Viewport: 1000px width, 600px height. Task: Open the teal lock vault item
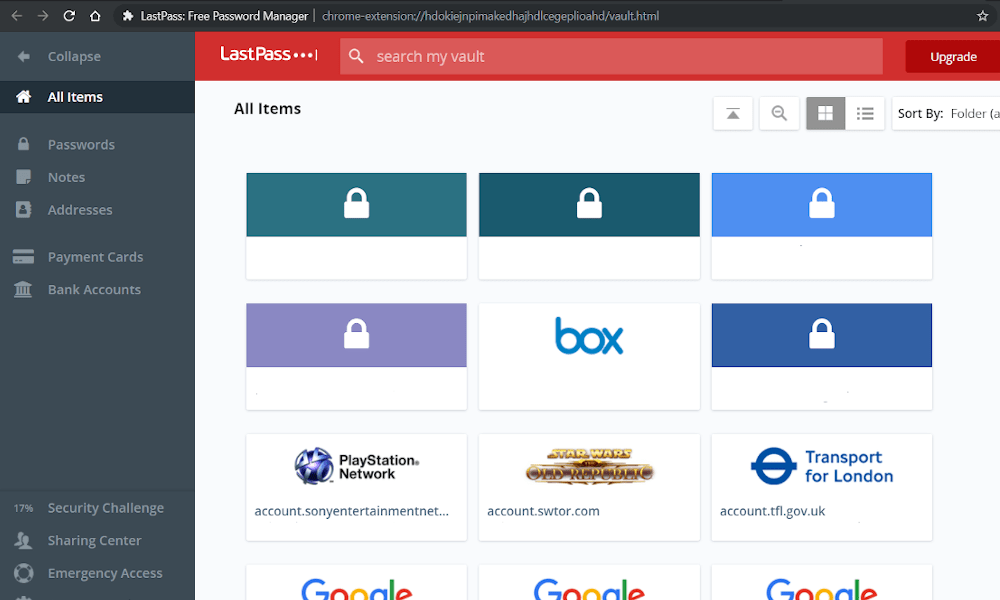[357, 226]
